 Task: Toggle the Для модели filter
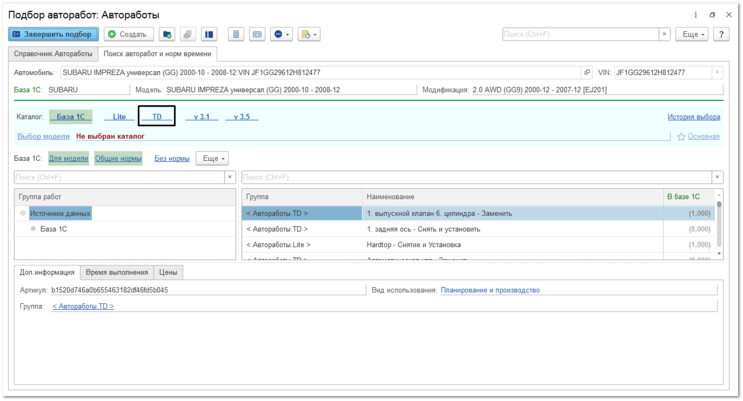pyautogui.click(x=69, y=158)
